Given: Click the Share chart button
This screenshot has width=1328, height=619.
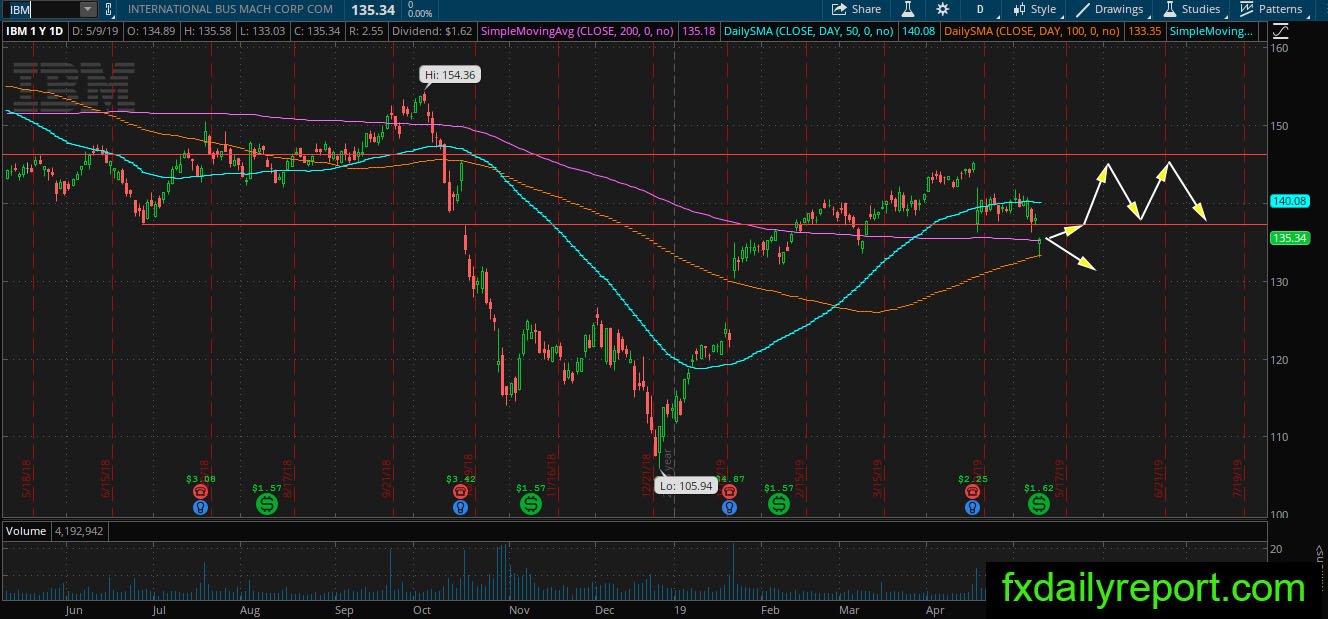Looking at the screenshot, I should (857, 9).
